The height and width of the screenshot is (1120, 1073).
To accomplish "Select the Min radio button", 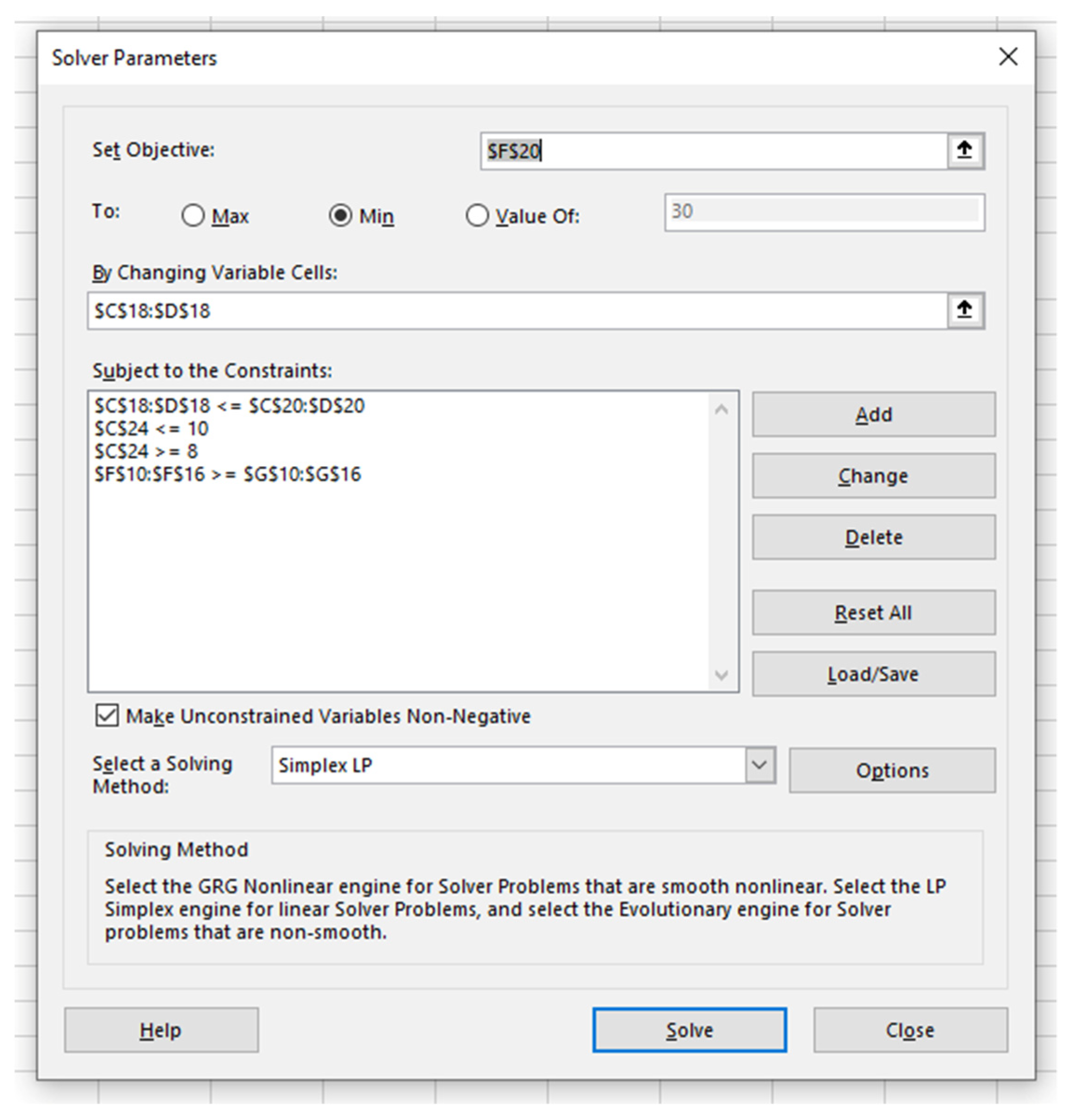I will pyautogui.click(x=340, y=216).
